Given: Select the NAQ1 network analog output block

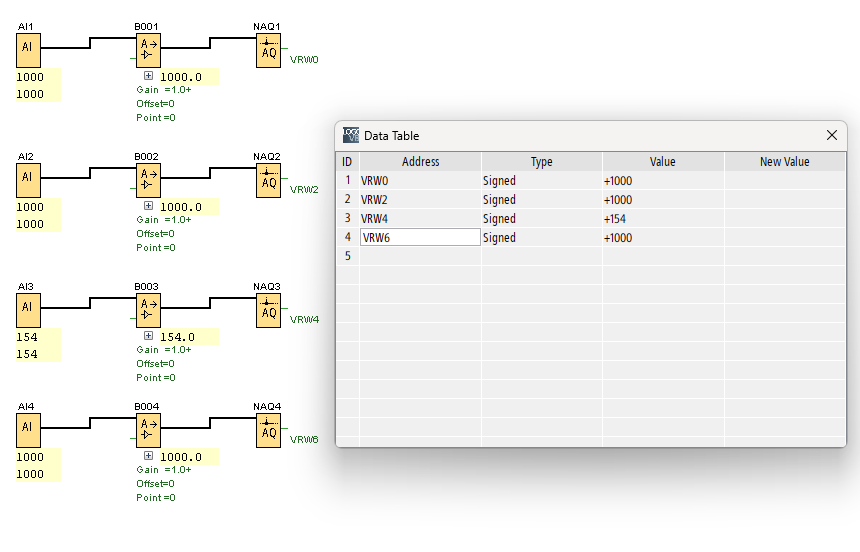Looking at the screenshot, I should (268, 50).
